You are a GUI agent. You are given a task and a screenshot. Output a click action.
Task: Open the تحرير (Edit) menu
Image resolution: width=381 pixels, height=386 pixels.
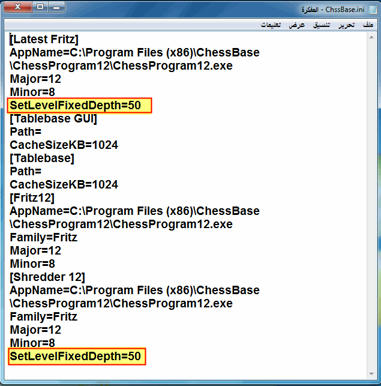click(x=347, y=25)
